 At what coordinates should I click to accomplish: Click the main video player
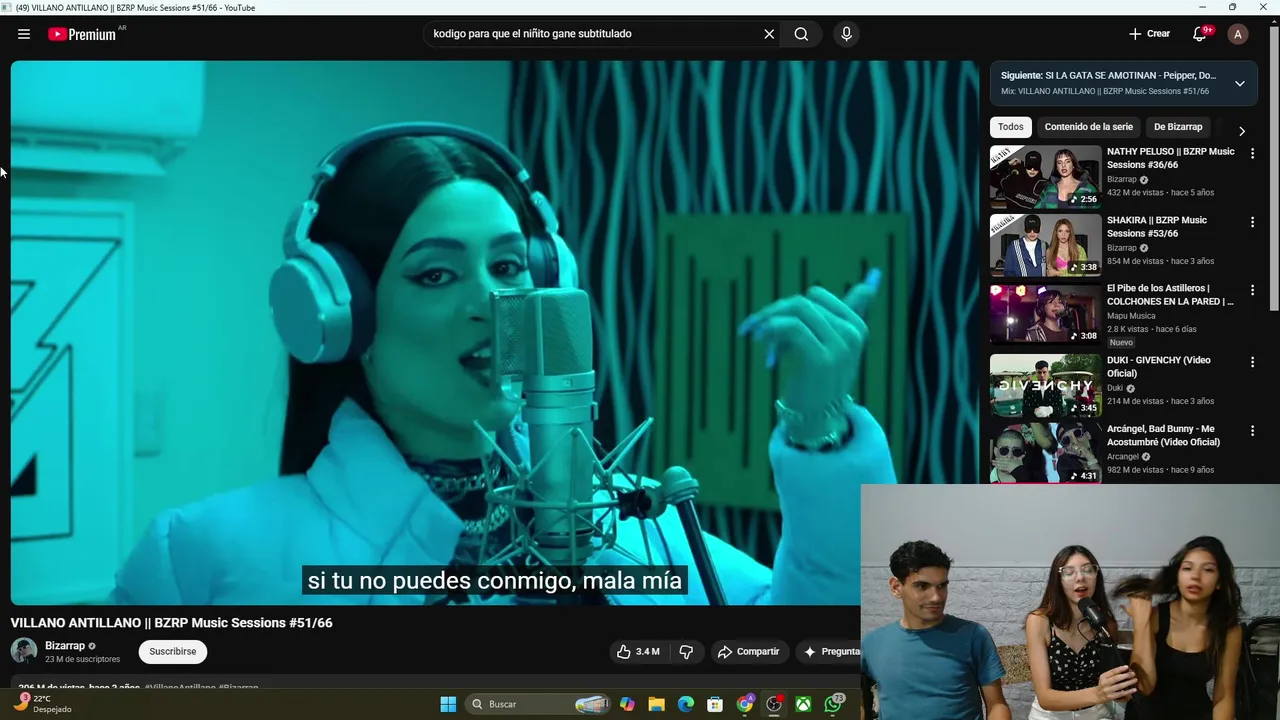tap(495, 333)
